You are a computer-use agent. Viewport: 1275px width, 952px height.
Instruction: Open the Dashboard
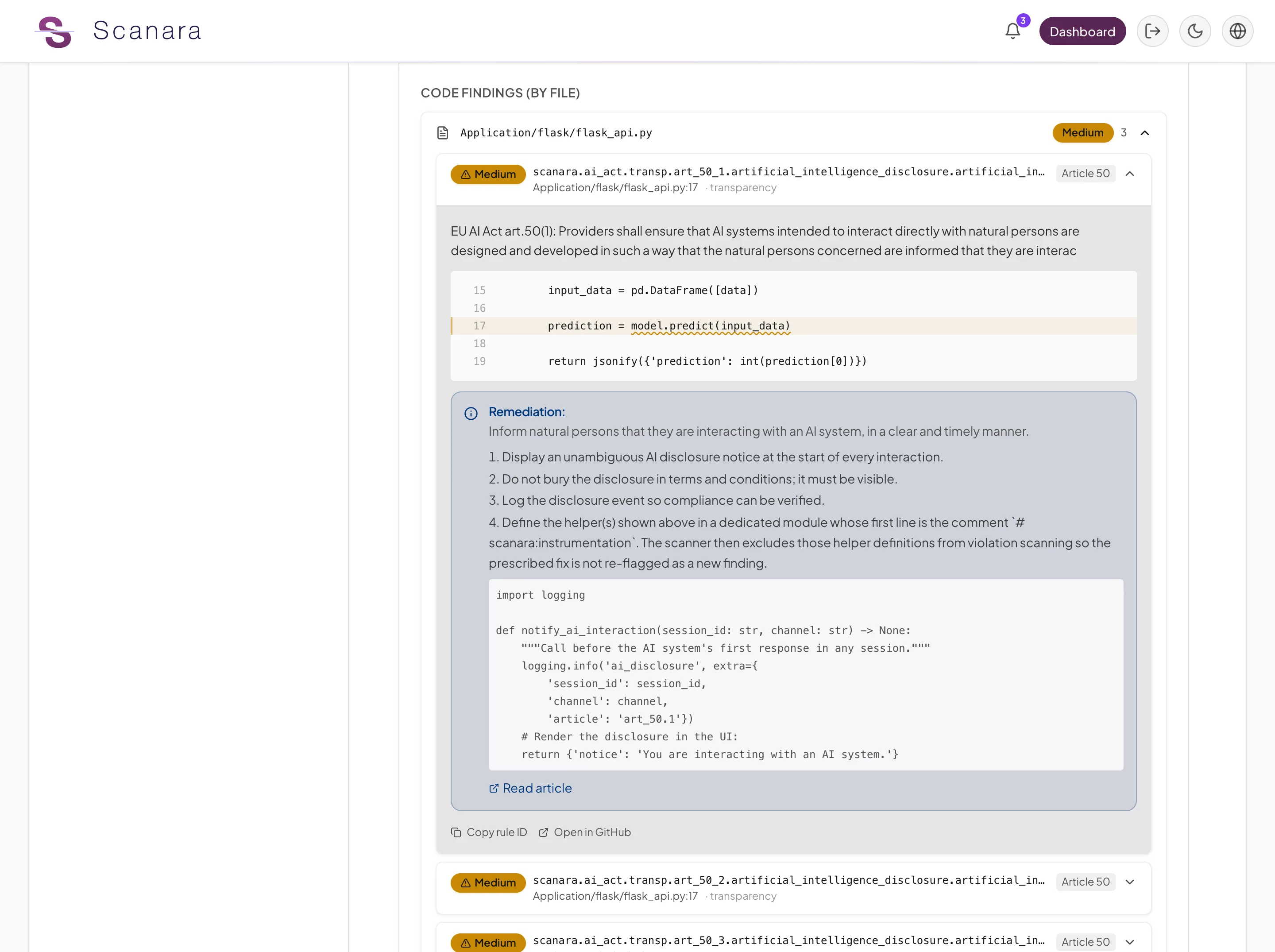tap(1082, 31)
